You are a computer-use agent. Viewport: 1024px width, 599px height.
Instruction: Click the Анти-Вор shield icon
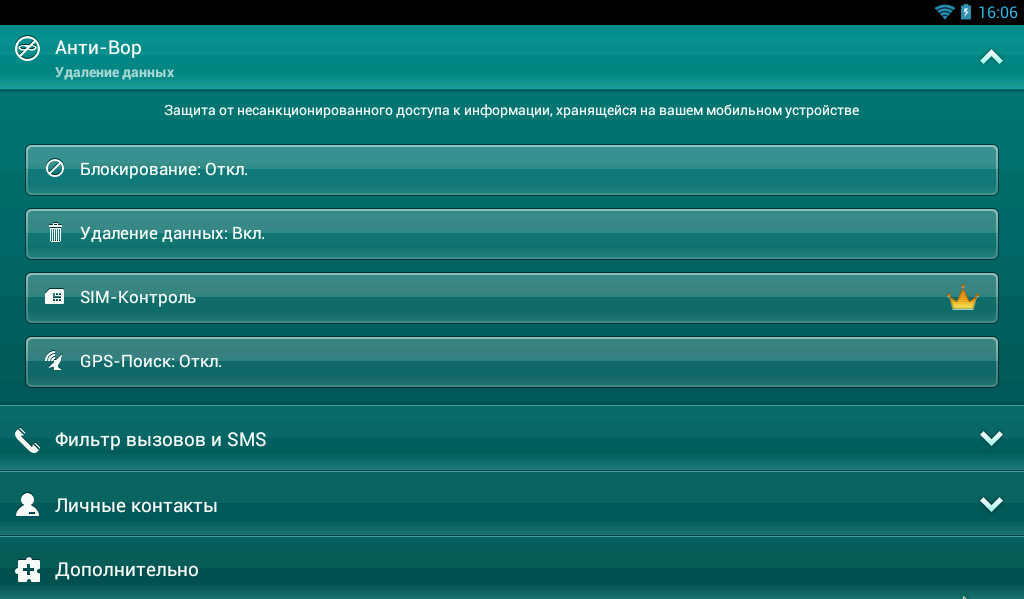pos(27,48)
